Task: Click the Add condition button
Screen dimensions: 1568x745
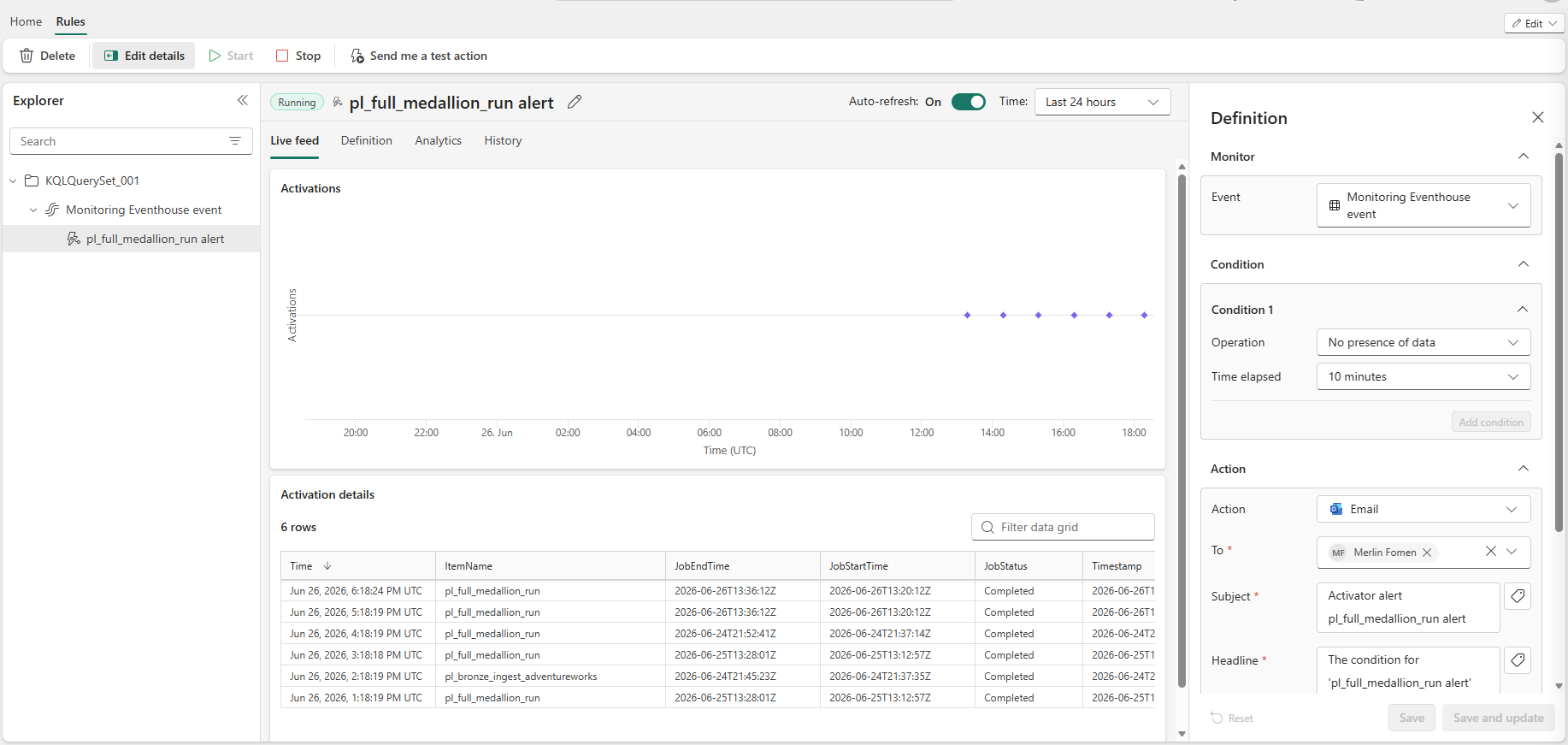Action: 1491,423
